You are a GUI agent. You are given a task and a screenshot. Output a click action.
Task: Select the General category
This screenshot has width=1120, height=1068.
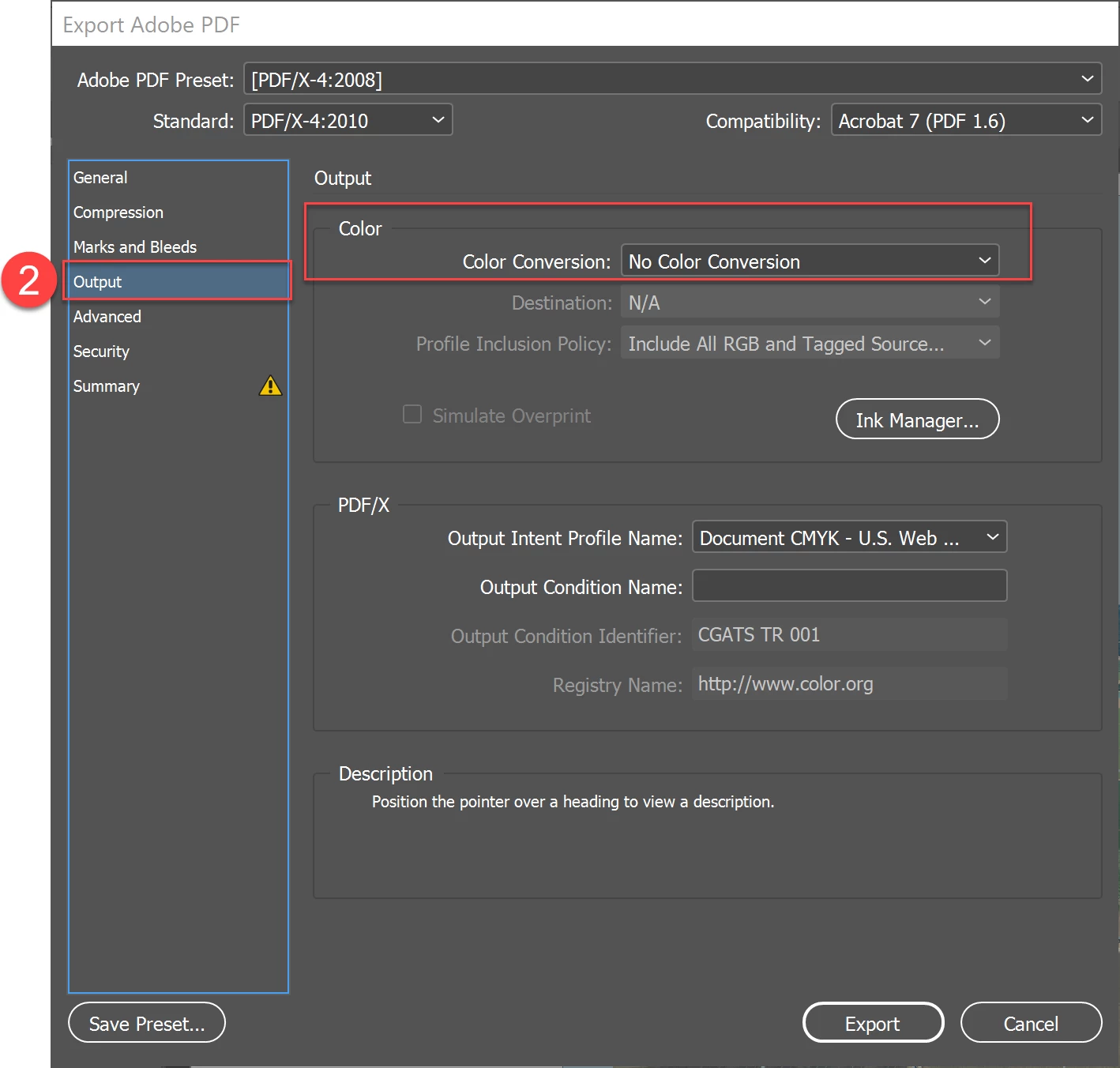(179, 178)
